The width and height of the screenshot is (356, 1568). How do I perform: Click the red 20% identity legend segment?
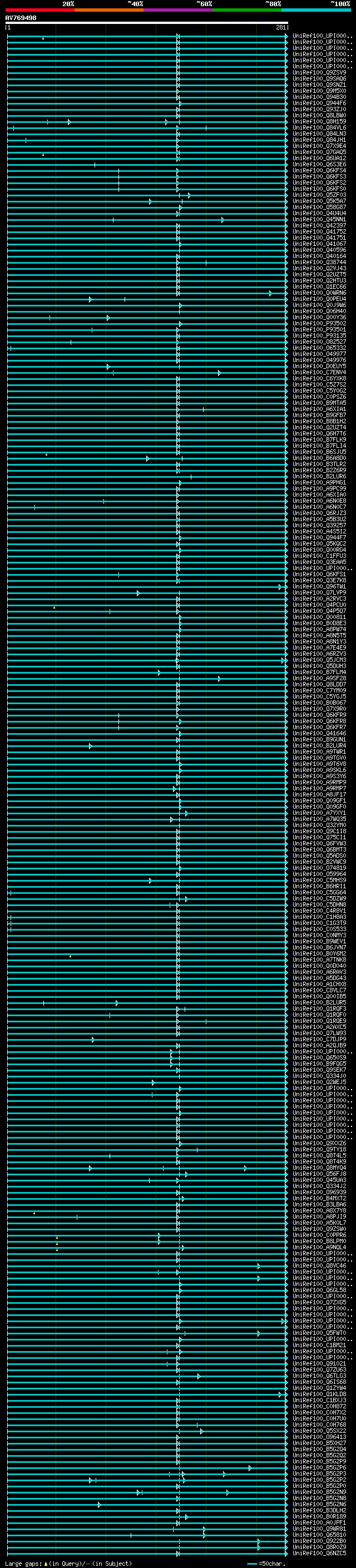[40, 10]
